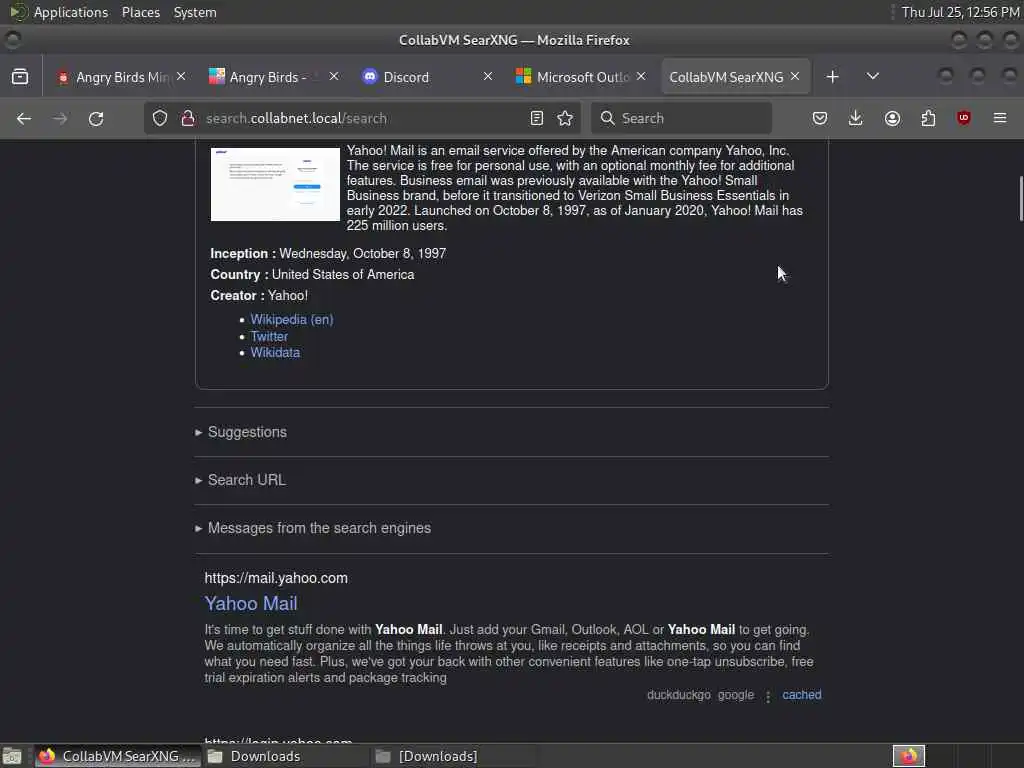Open the Downloads panel icon
Image resolution: width=1024 pixels, height=768 pixels.
click(x=856, y=118)
